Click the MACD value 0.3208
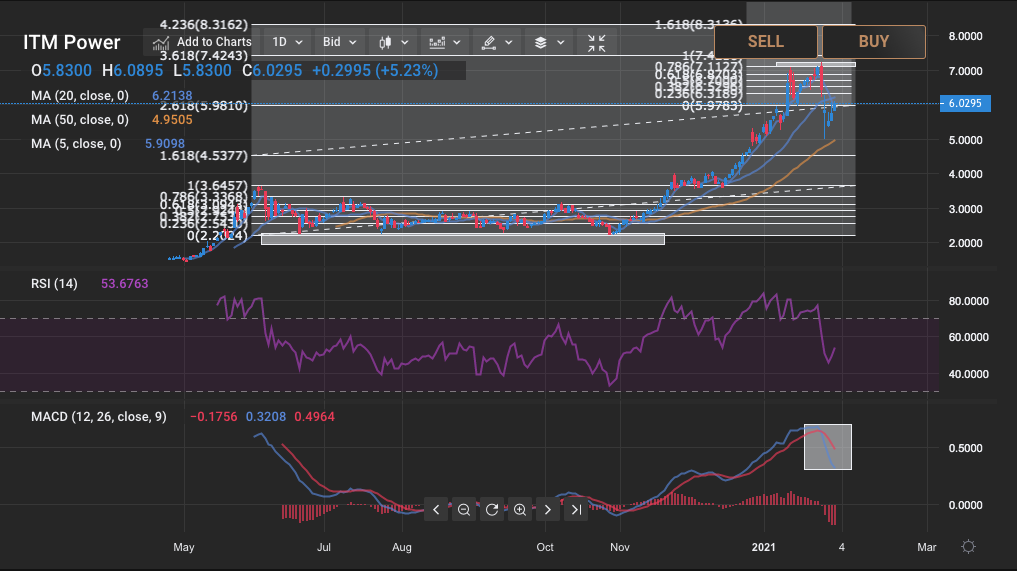 tap(266, 417)
